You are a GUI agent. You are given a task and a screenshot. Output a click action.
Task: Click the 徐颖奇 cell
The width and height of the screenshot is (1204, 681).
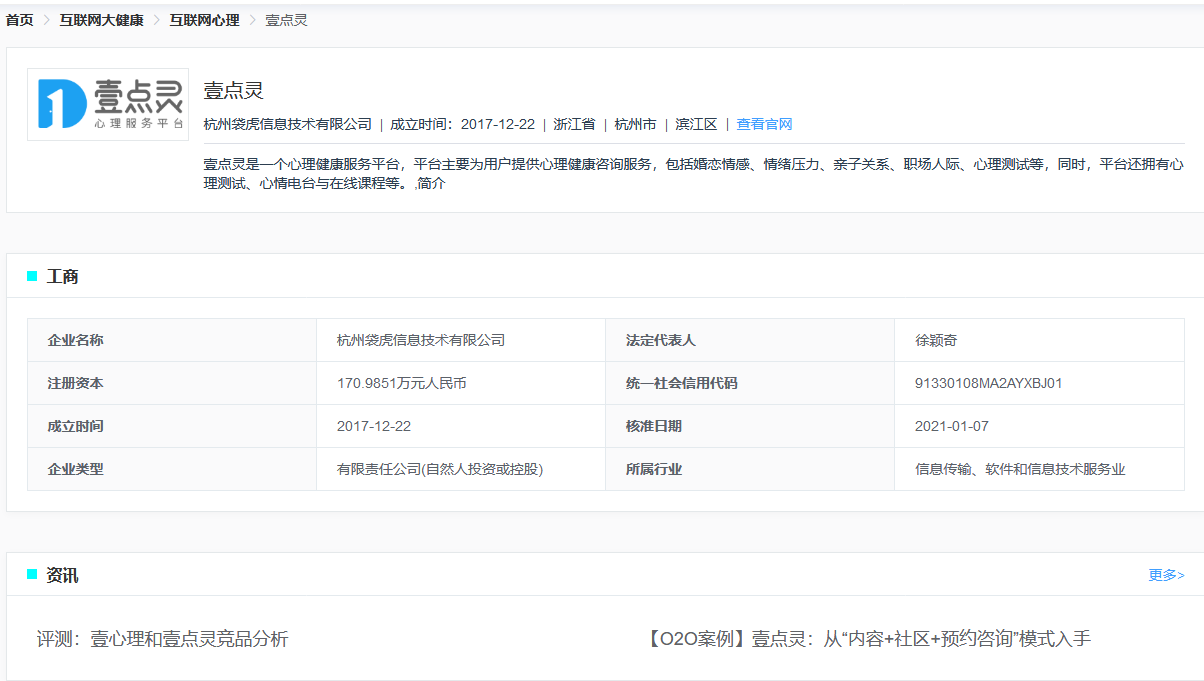[1039, 340]
